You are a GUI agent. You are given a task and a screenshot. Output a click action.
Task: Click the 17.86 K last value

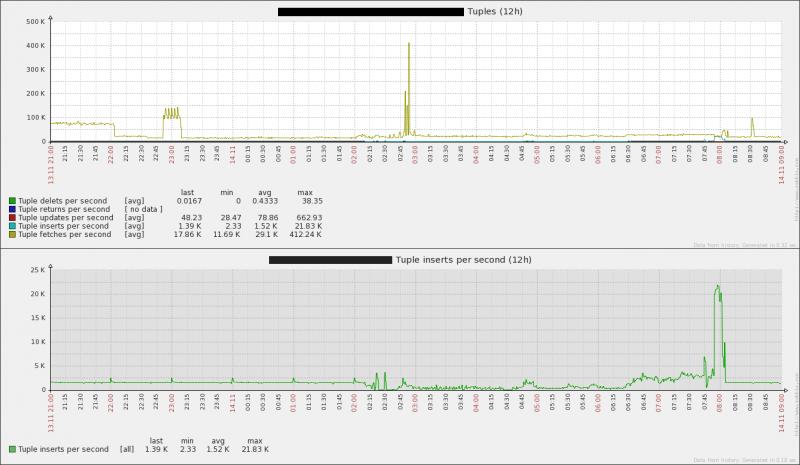click(x=188, y=234)
